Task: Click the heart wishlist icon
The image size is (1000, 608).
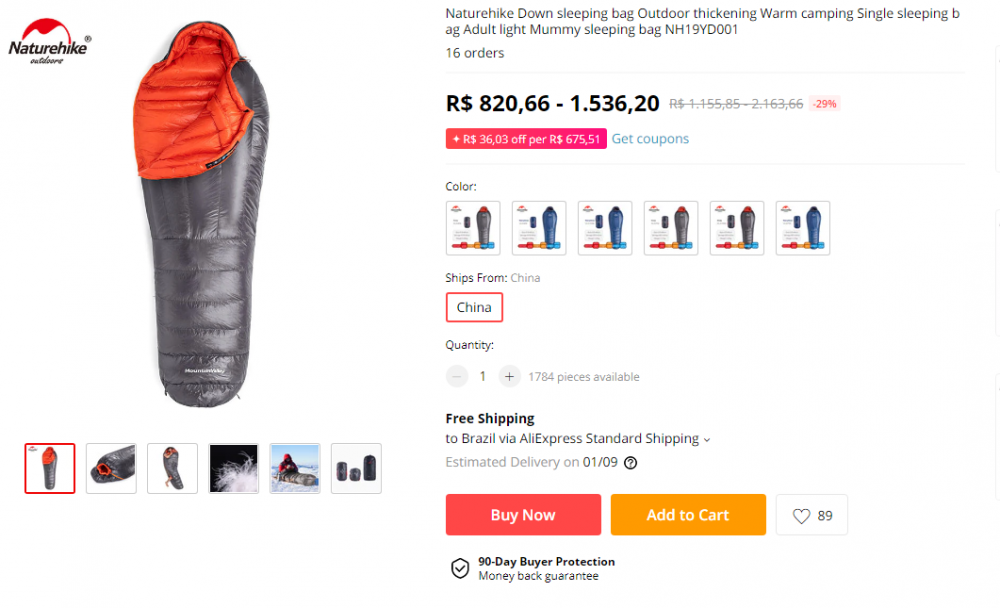Action: click(x=801, y=516)
